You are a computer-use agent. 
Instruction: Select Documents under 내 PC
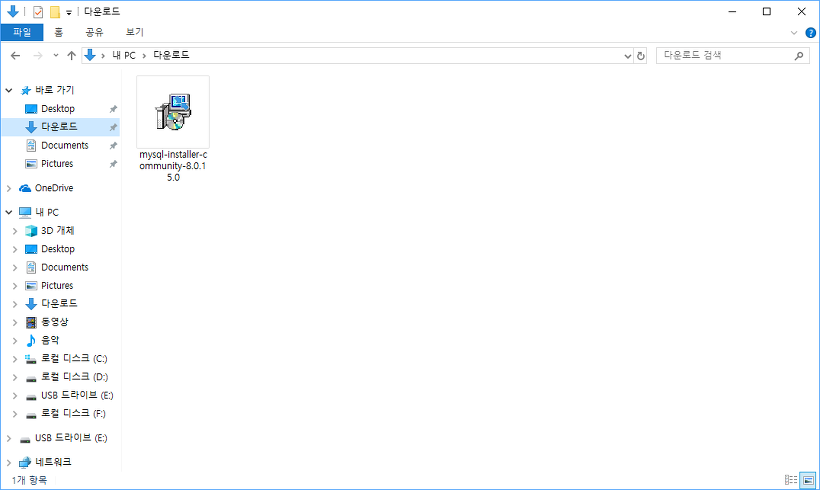[x=64, y=267]
